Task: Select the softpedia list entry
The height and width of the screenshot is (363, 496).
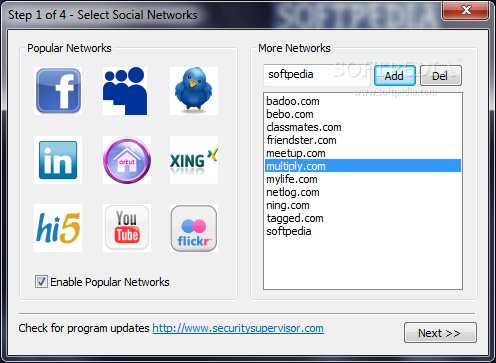Action: click(363, 231)
